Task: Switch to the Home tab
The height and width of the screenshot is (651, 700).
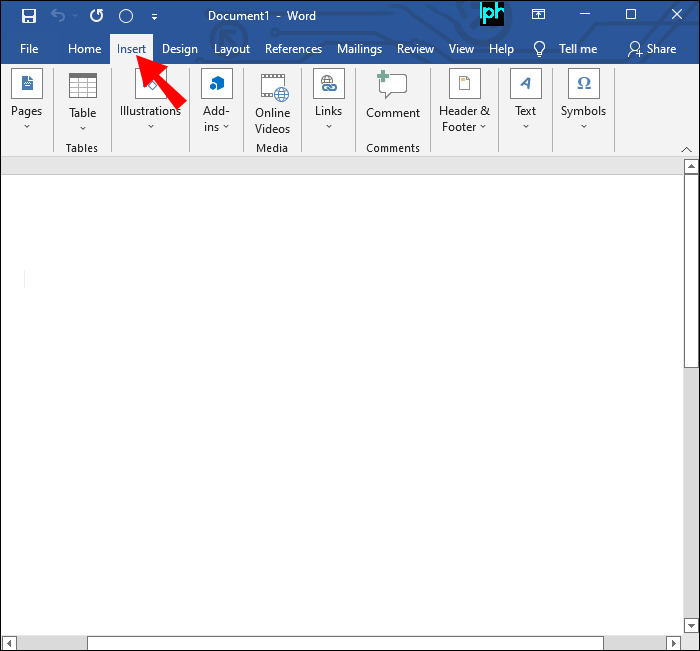Action: point(84,49)
